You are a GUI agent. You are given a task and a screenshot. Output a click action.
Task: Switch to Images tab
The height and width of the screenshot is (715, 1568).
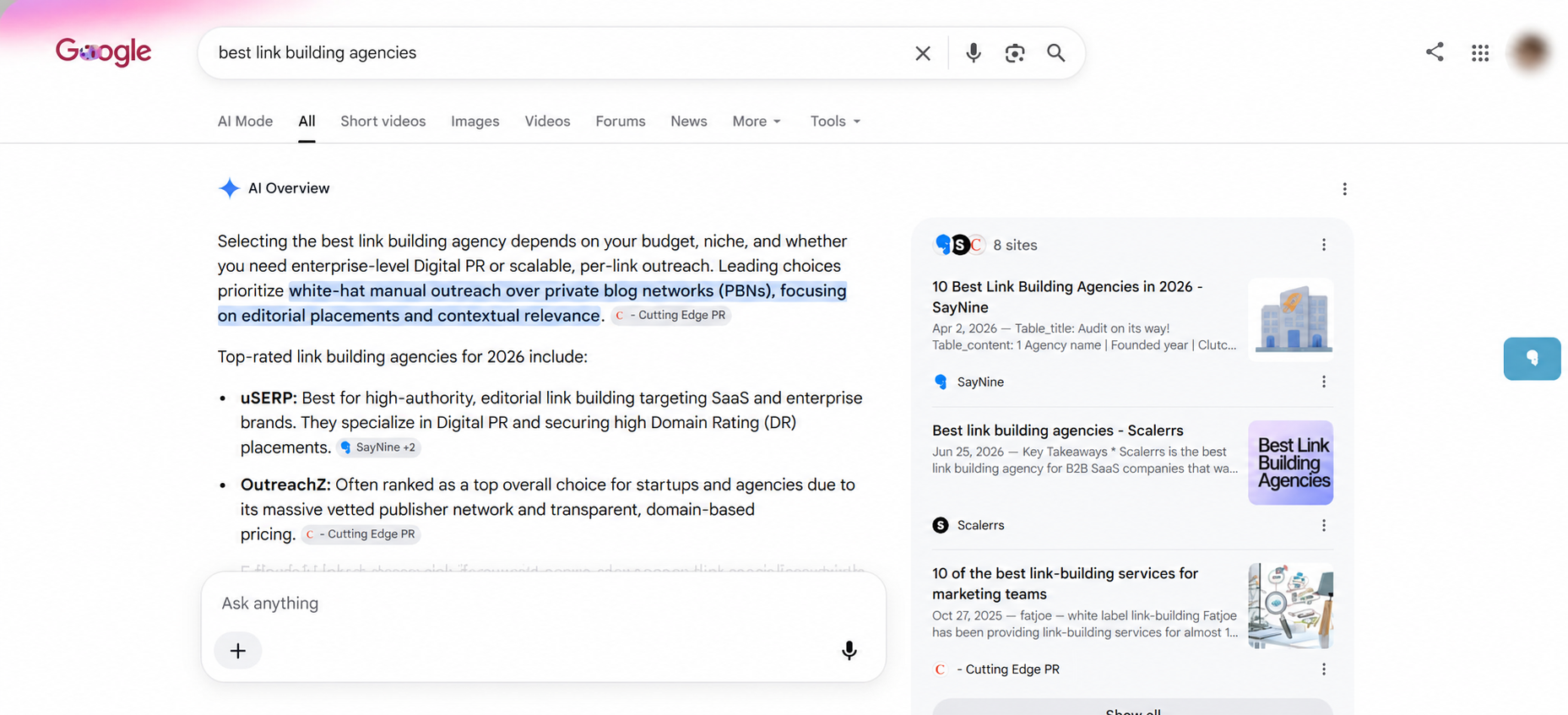(x=475, y=122)
